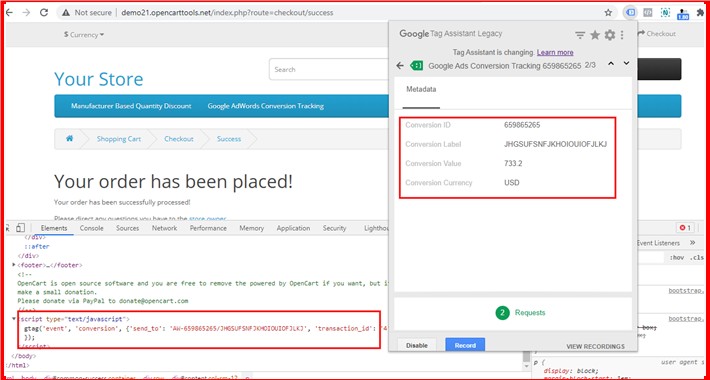Reload the current page
The width and height of the screenshot is (710, 380).
(44, 13)
